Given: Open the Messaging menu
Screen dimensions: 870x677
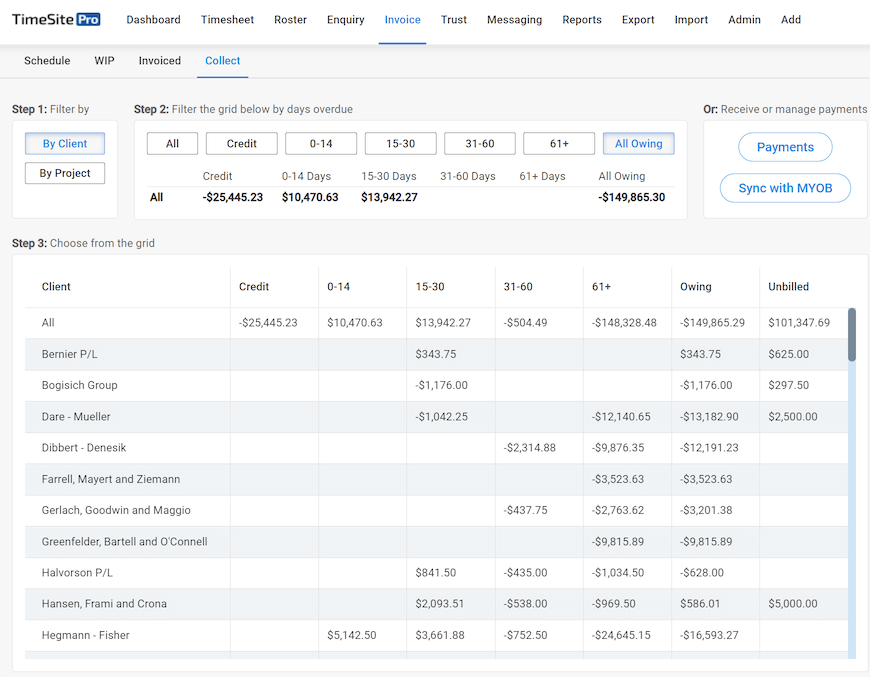Looking at the screenshot, I should point(514,20).
